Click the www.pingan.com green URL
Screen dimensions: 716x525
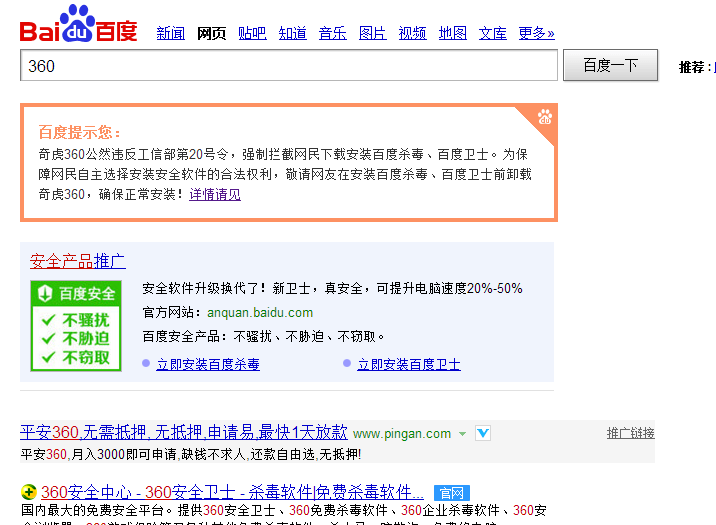tap(402, 434)
